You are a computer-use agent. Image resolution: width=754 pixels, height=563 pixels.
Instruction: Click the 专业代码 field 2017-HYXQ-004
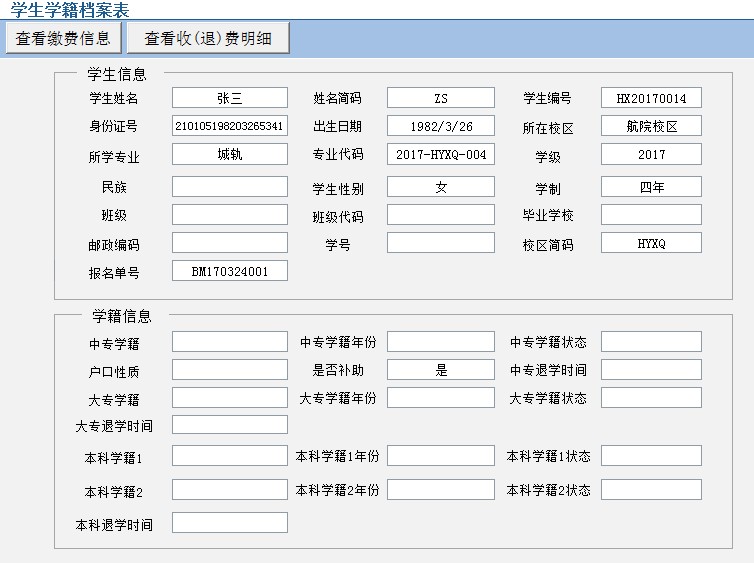click(440, 154)
